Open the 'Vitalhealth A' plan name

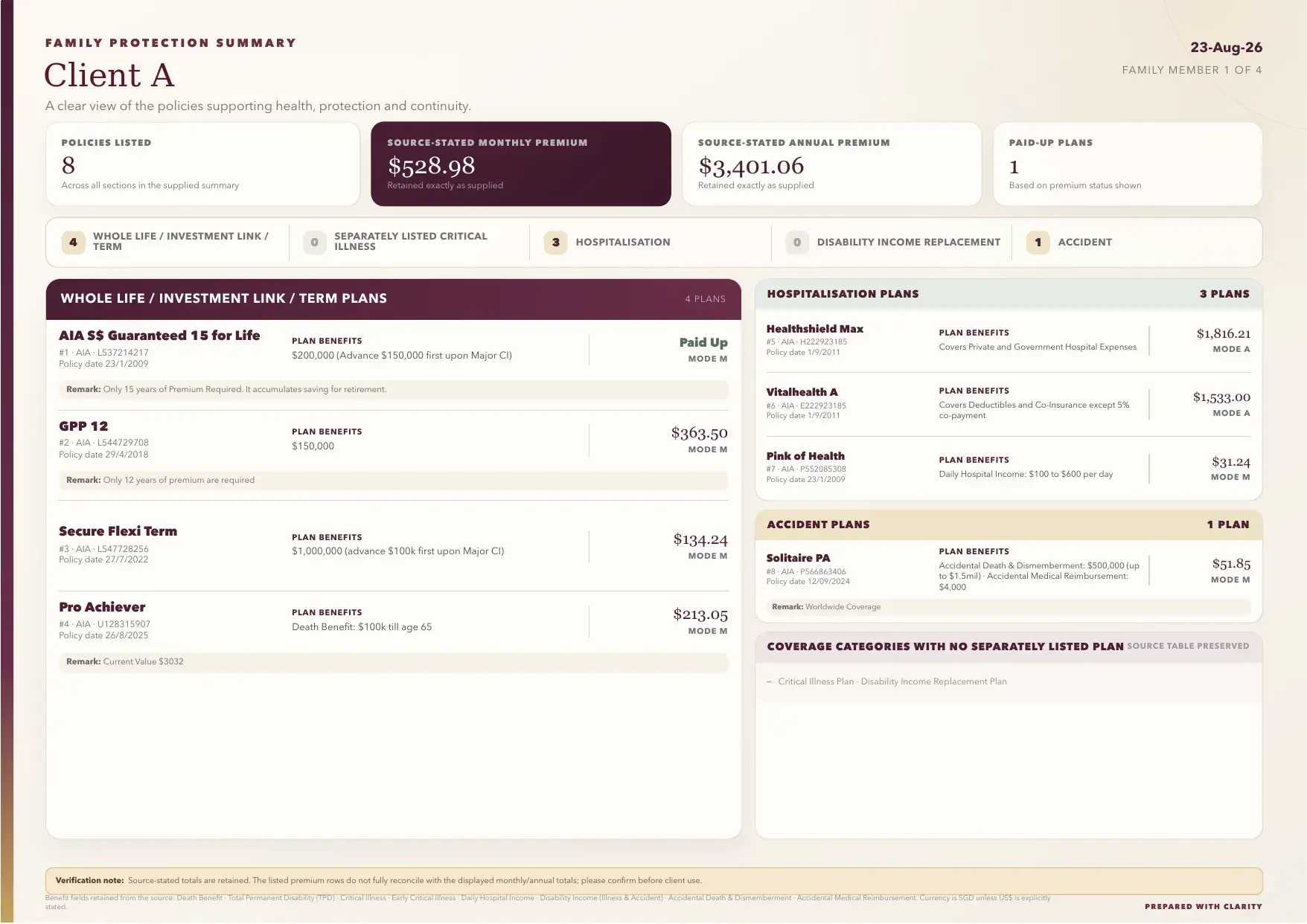pyautogui.click(x=802, y=392)
